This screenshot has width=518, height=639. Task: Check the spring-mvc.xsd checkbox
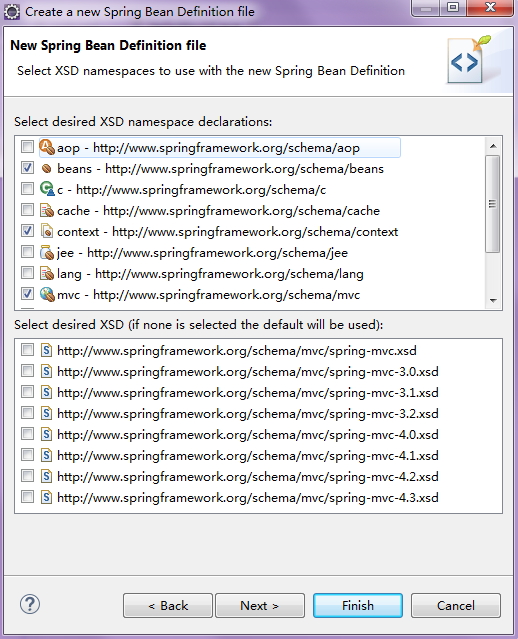point(27,349)
